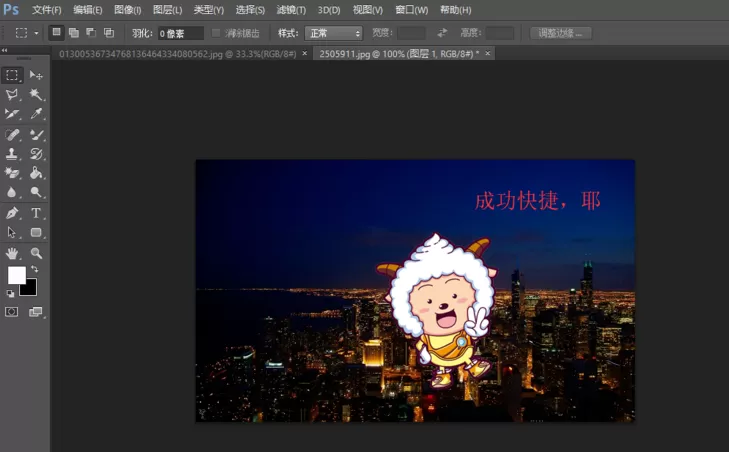Viewport: 729px width, 452px height.
Task: Switch to the 0130053673476813 jpg tab
Action: point(178,54)
